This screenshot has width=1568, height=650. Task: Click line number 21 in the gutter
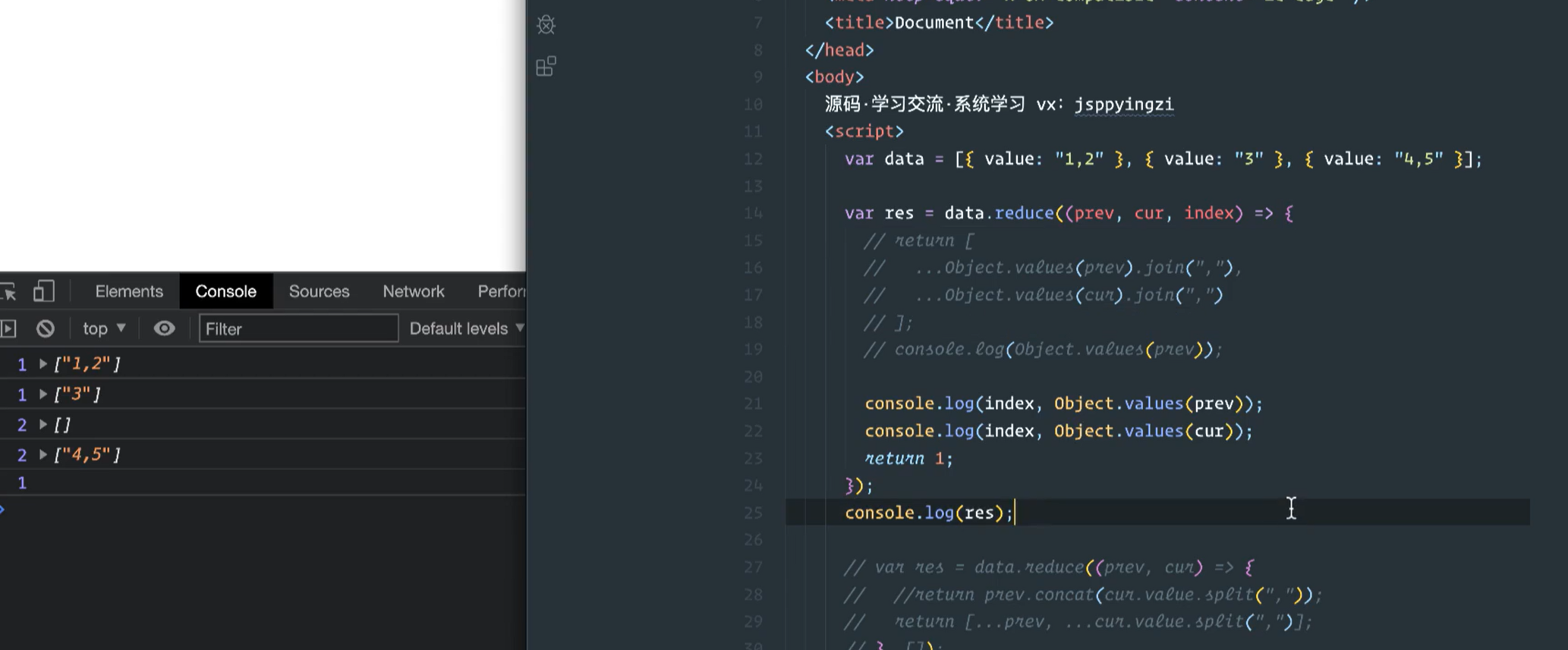753,404
